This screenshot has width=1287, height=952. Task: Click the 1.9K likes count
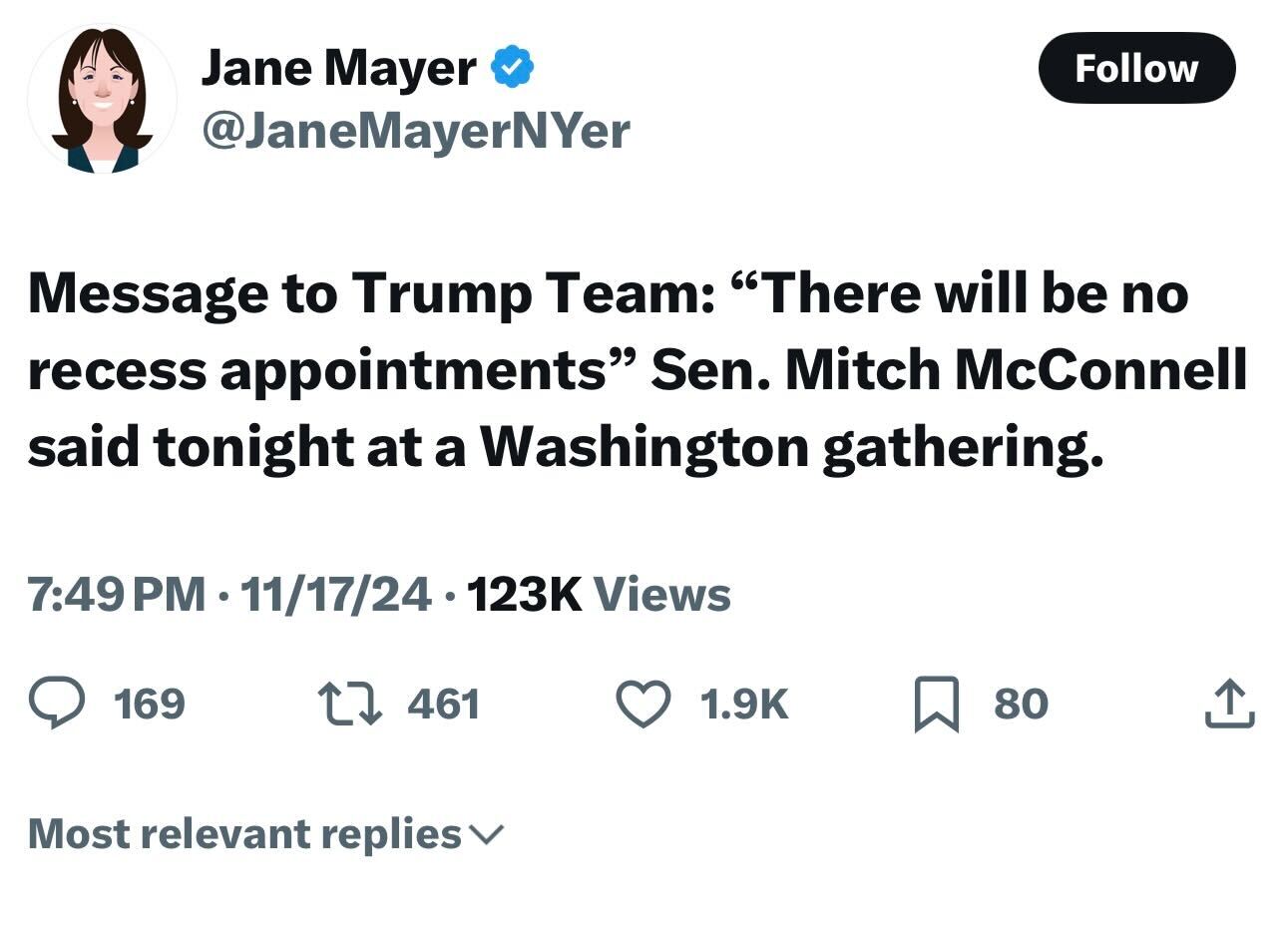(744, 704)
